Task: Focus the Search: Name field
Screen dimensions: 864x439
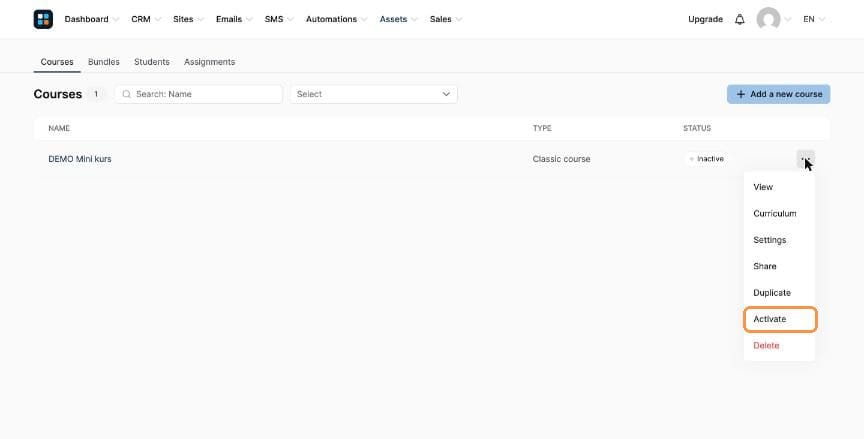Action: point(198,94)
